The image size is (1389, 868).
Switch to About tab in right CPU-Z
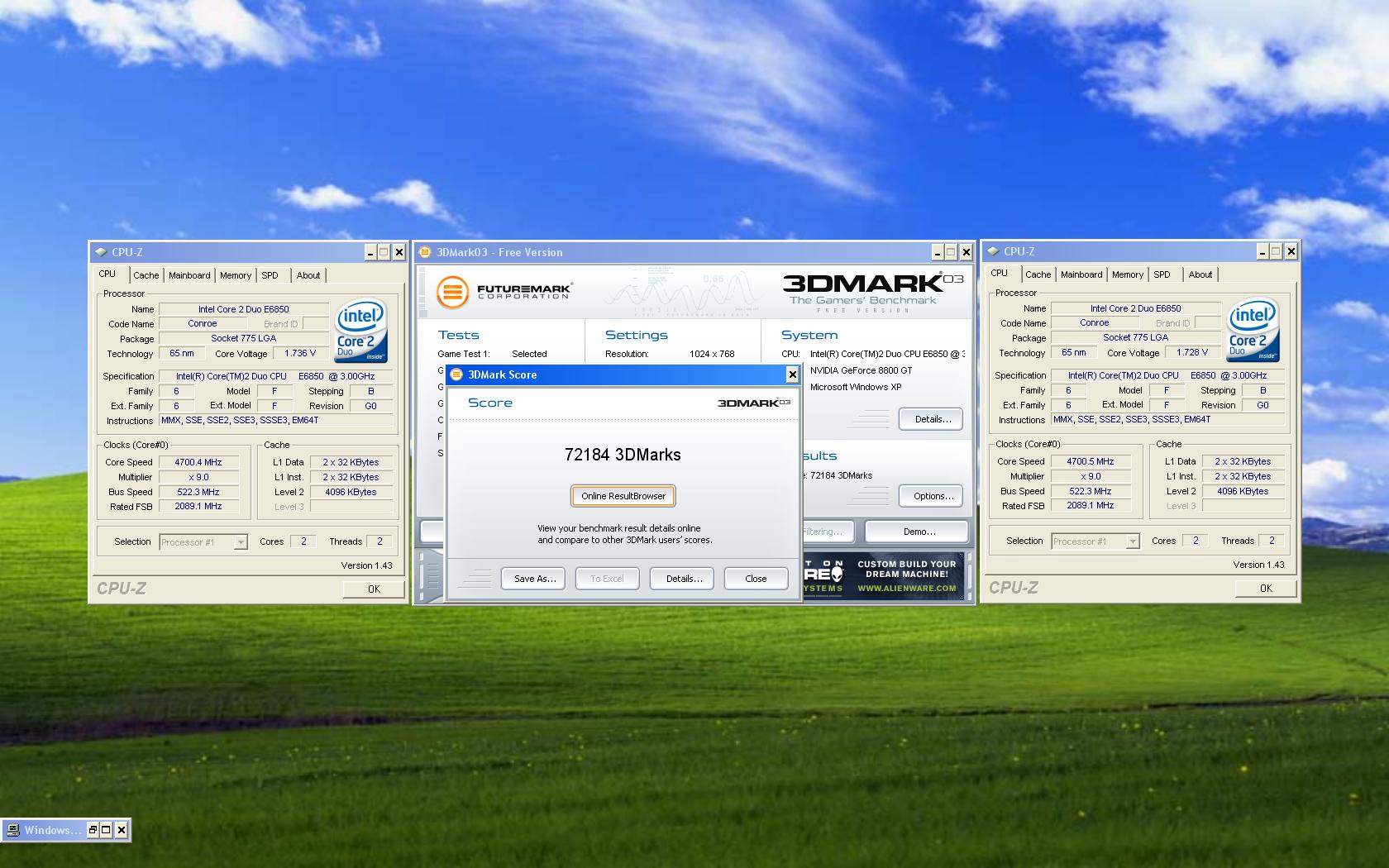[1200, 274]
